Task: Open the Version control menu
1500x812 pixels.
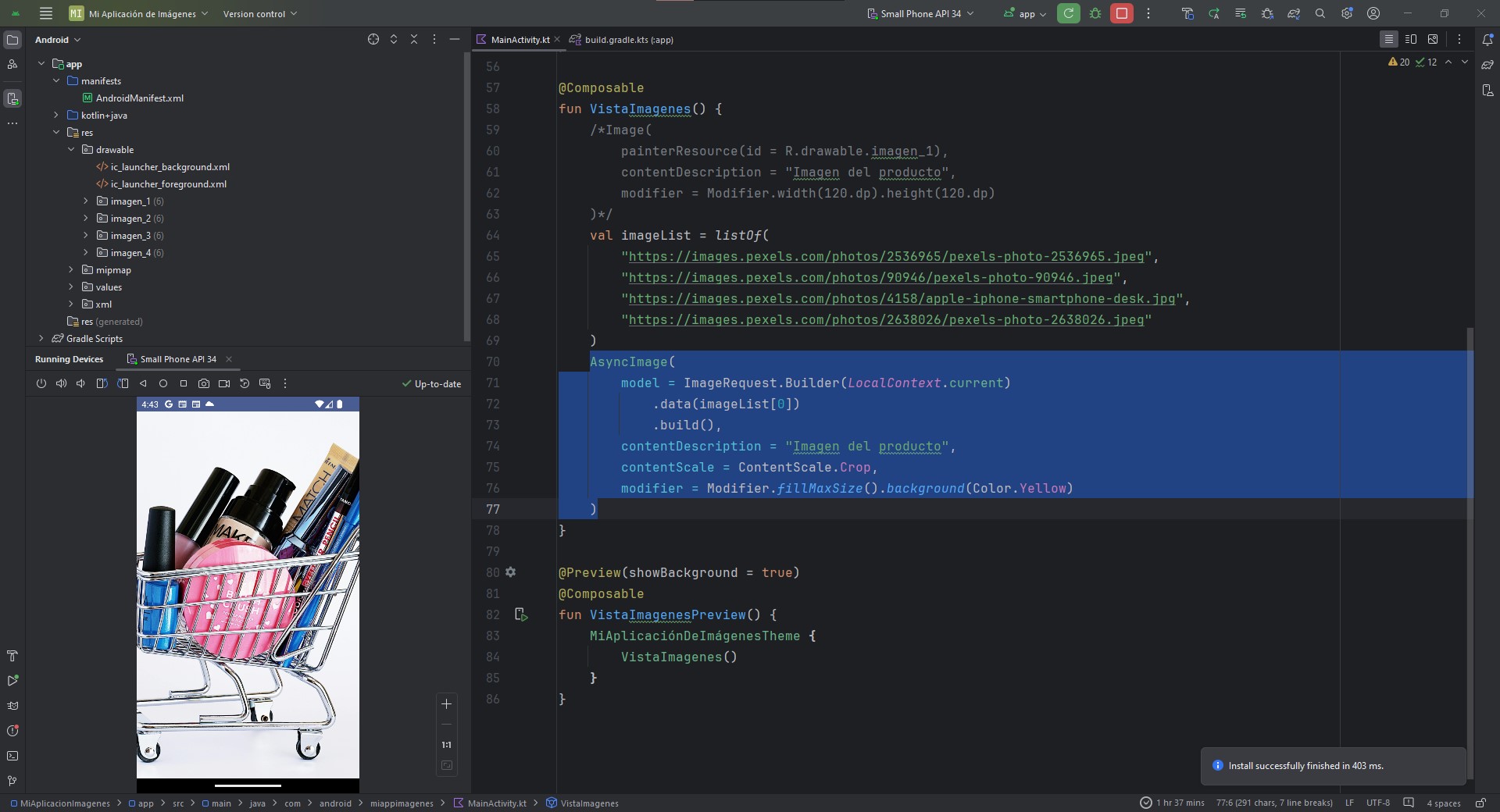Action: click(x=259, y=13)
